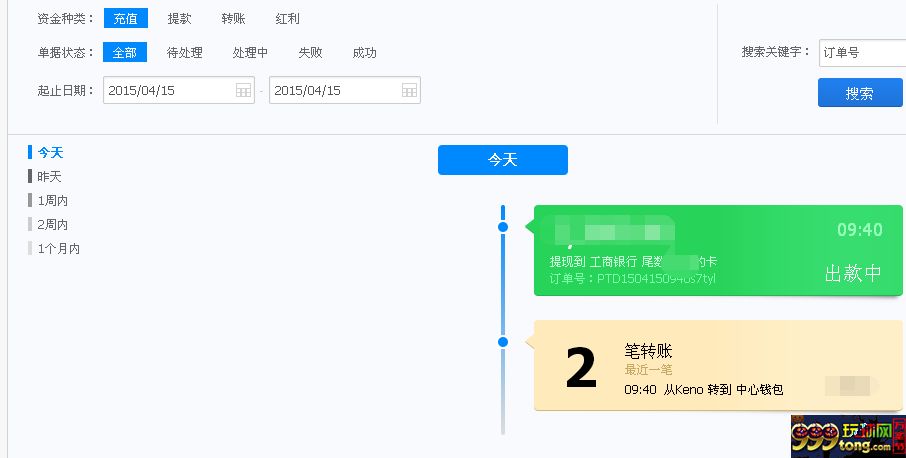The width and height of the screenshot is (906, 458).
Task: Click the start date field 2015/04/15
Action: coord(179,90)
